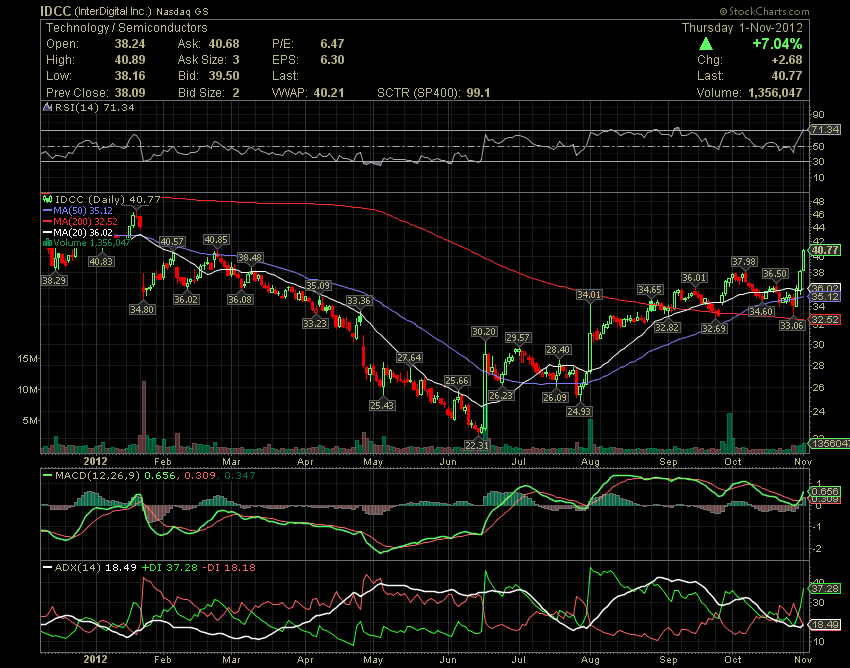Select the +7.04% percent change

click(777, 43)
